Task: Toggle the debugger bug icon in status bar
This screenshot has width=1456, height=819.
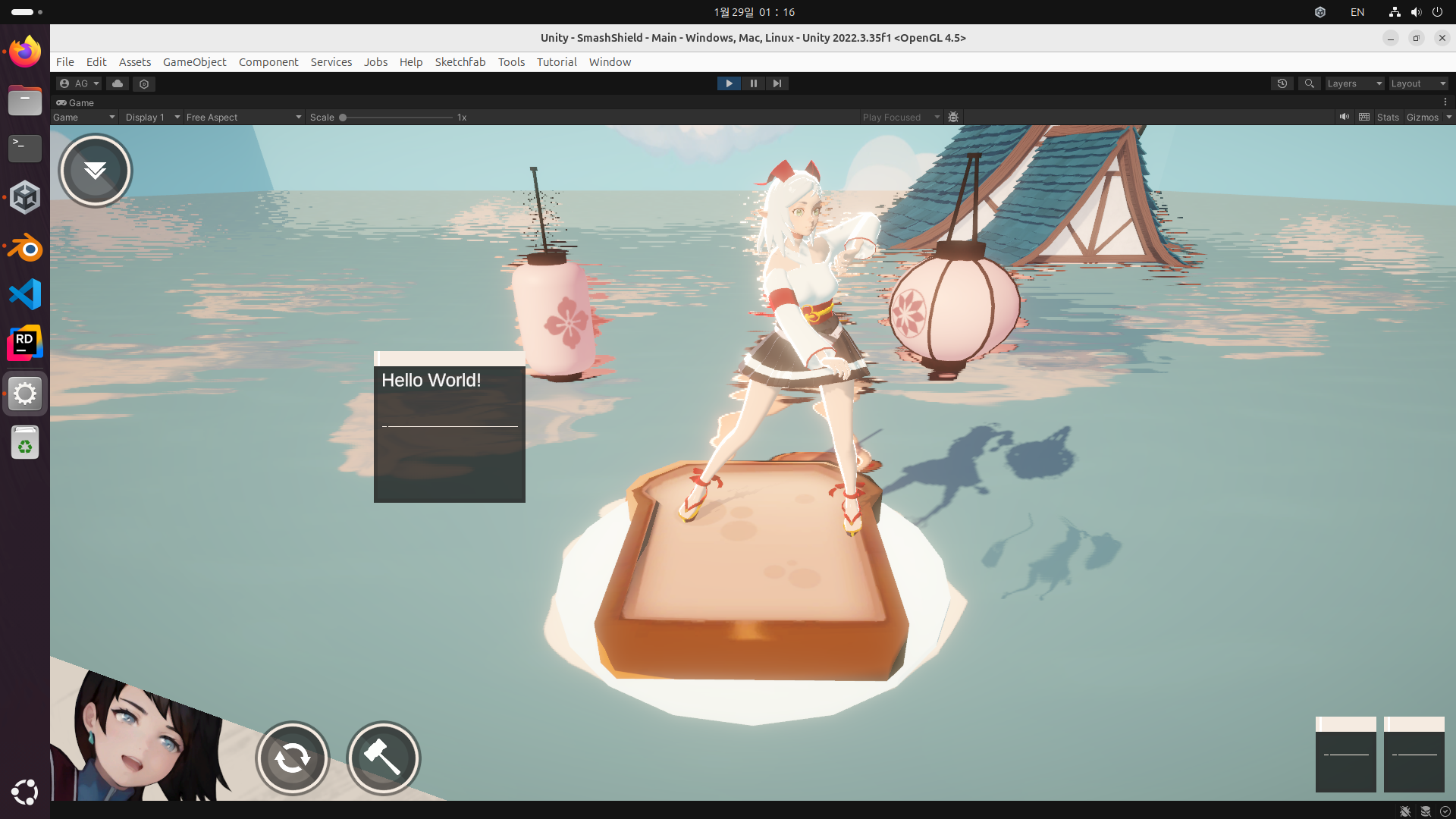Action: point(1405,811)
